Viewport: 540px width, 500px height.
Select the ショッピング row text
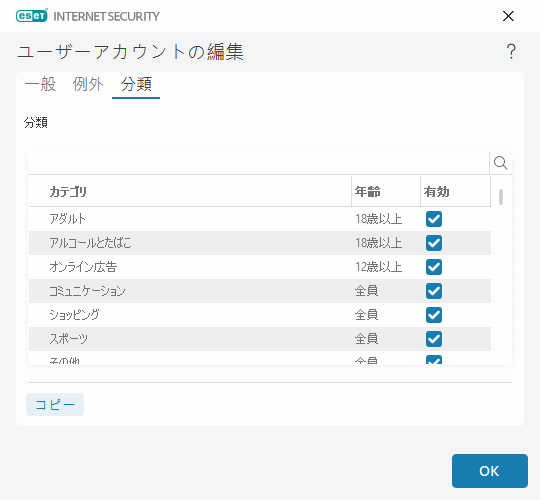coord(74,315)
